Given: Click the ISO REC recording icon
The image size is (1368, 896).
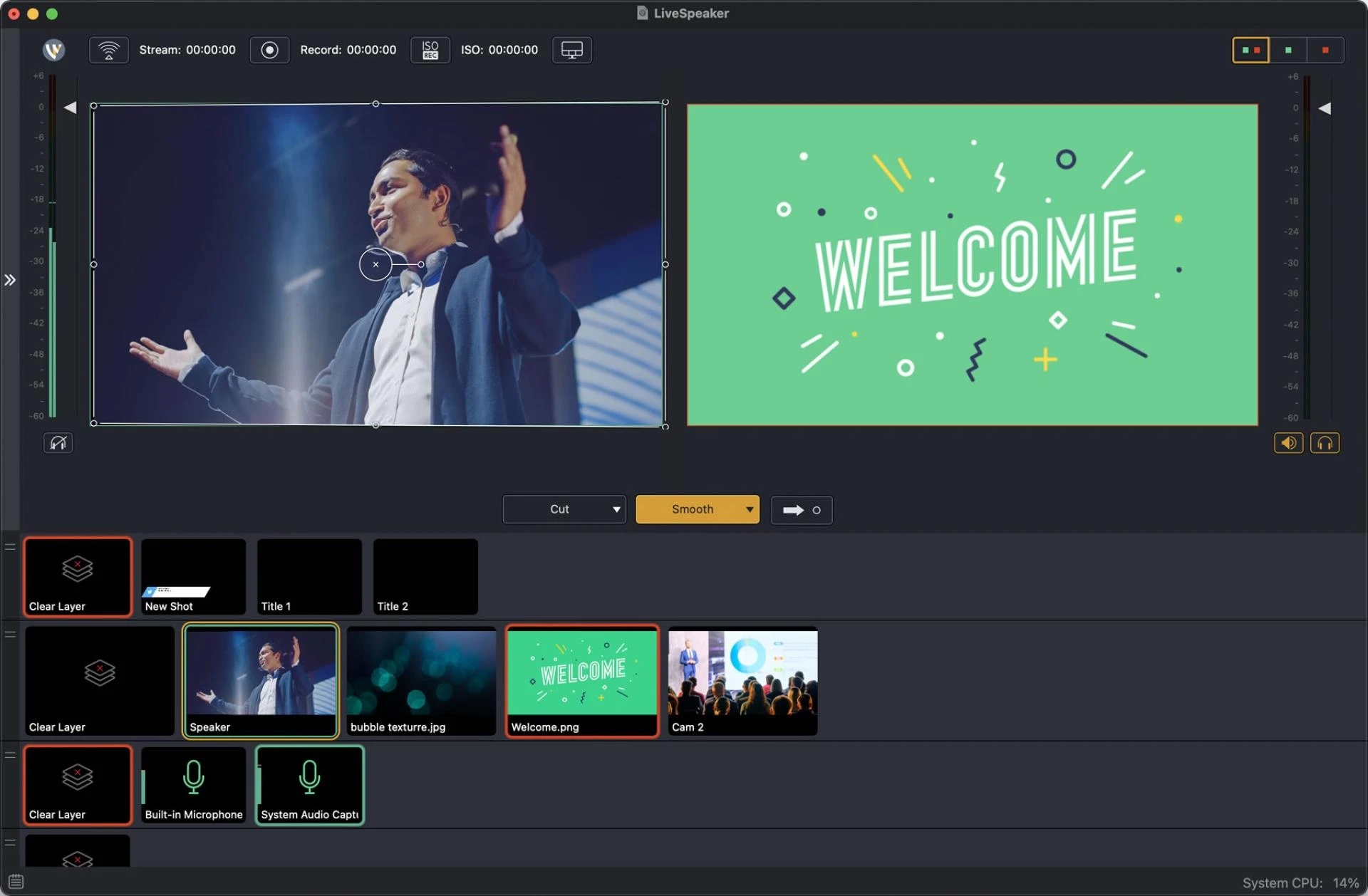Looking at the screenshot, I should coord(430,50).
